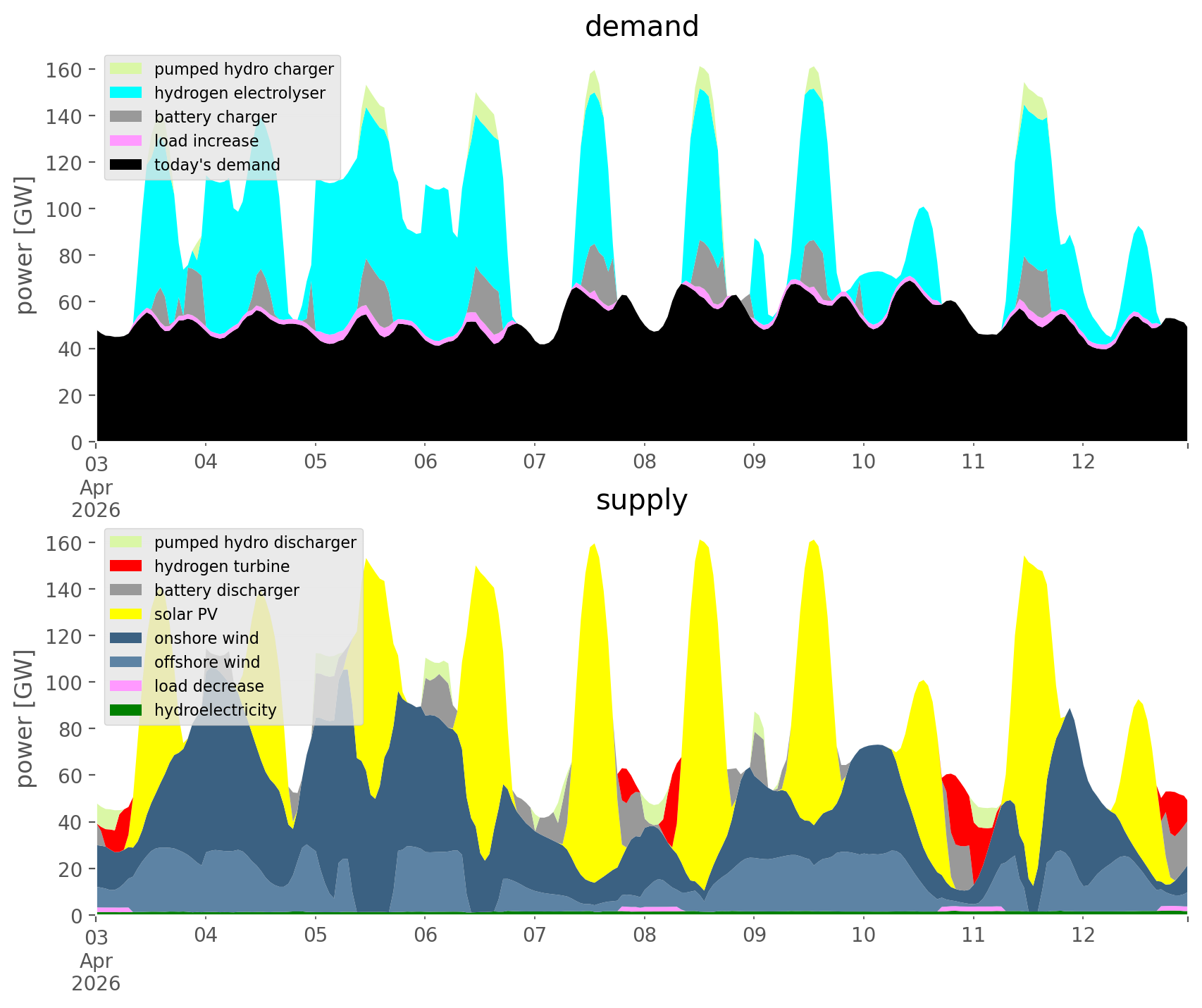The height and width of the screenshot is (1008, 1202).
Task: Click the load increase legend label
Action: point(206,141)
